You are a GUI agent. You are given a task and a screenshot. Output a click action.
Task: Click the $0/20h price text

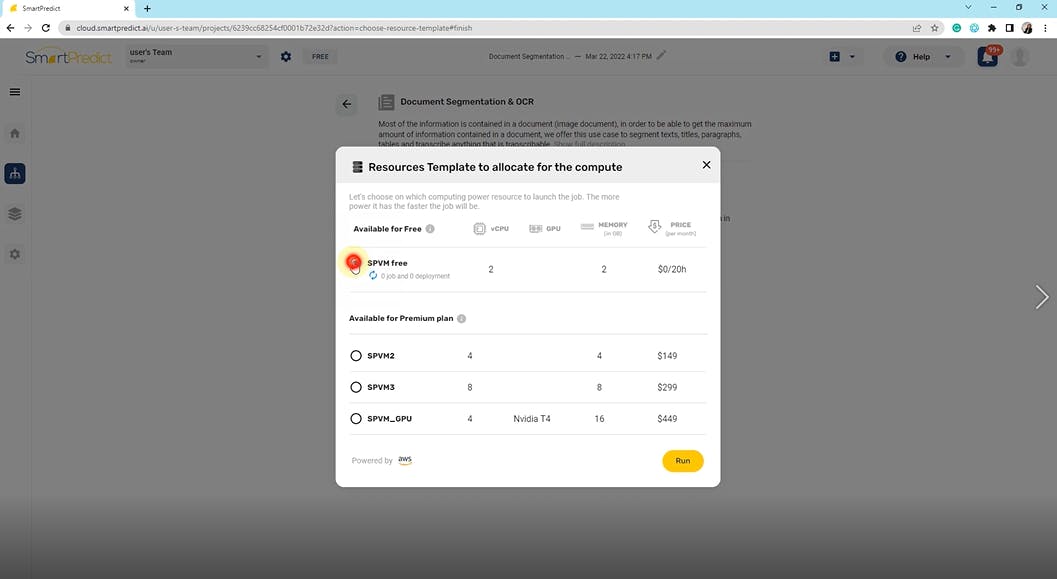[x=672, y=270]
